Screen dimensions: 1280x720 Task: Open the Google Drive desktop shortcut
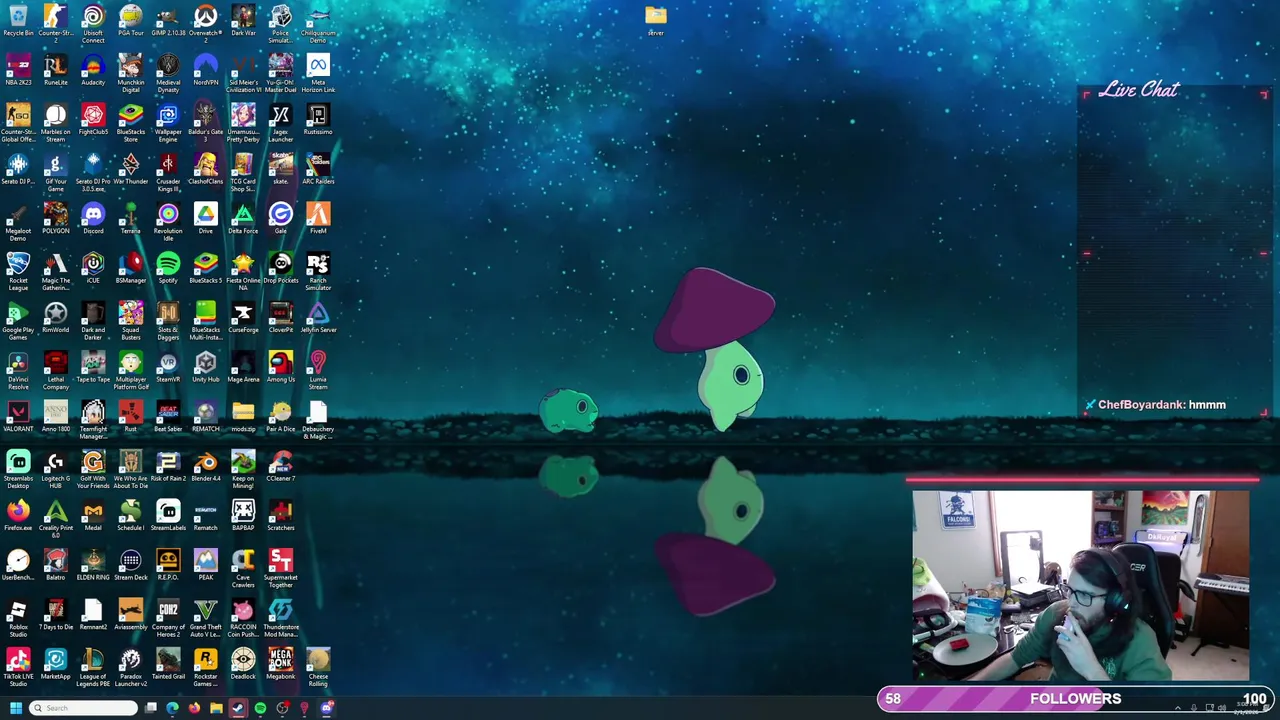coord(205,219)
